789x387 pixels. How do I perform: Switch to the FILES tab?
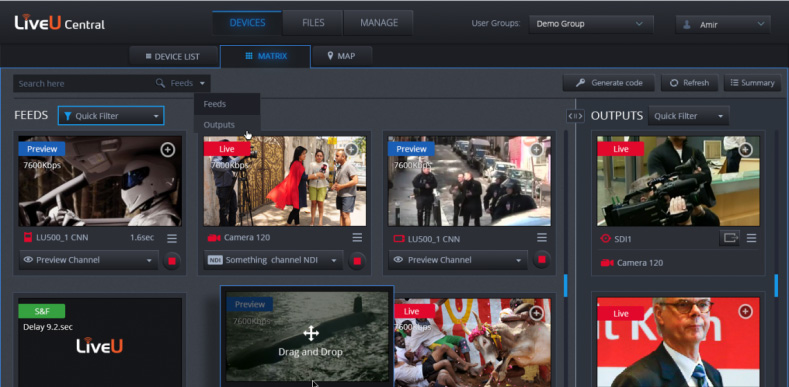click(313, 23)
